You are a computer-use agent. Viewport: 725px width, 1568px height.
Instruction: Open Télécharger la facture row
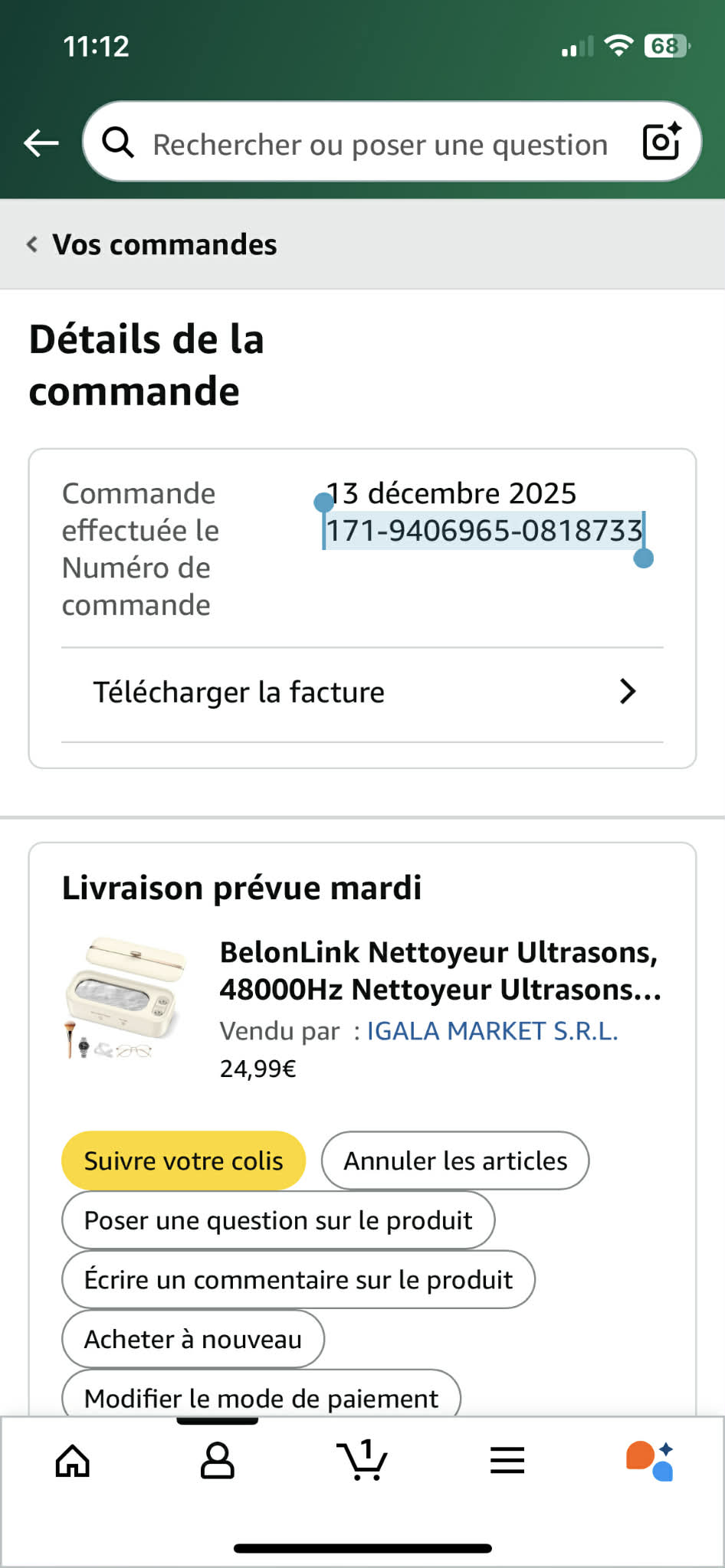pyautogui.click(x=362, y=694)
